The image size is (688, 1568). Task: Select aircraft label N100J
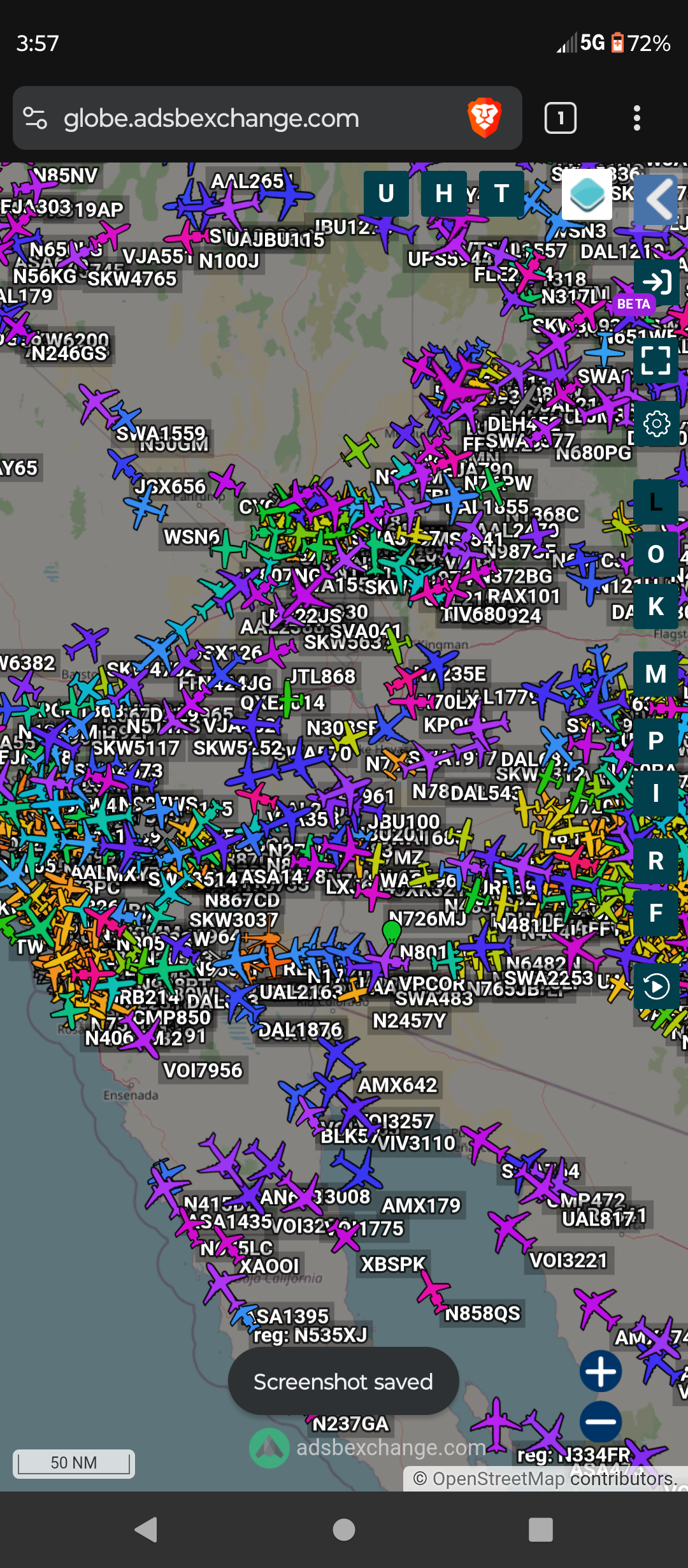[x=229, y=261]
